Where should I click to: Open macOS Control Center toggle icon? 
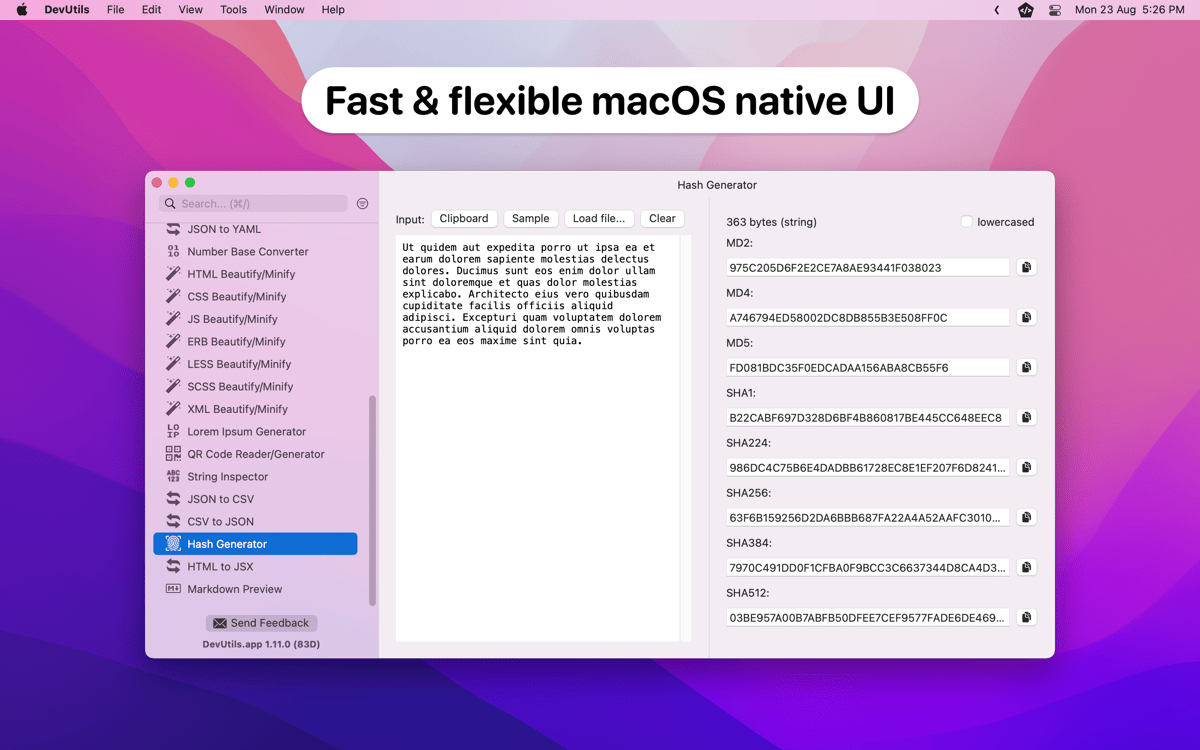point(1055,10)
